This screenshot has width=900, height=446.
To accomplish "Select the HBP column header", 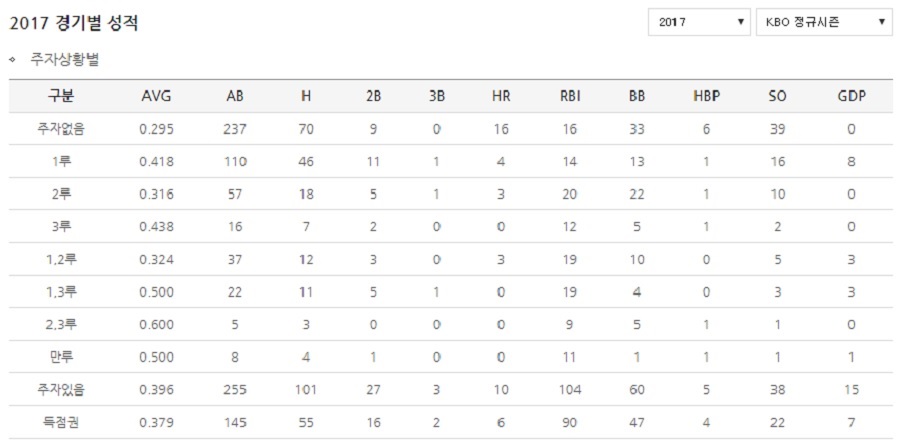I will click(x=706, y=96).
